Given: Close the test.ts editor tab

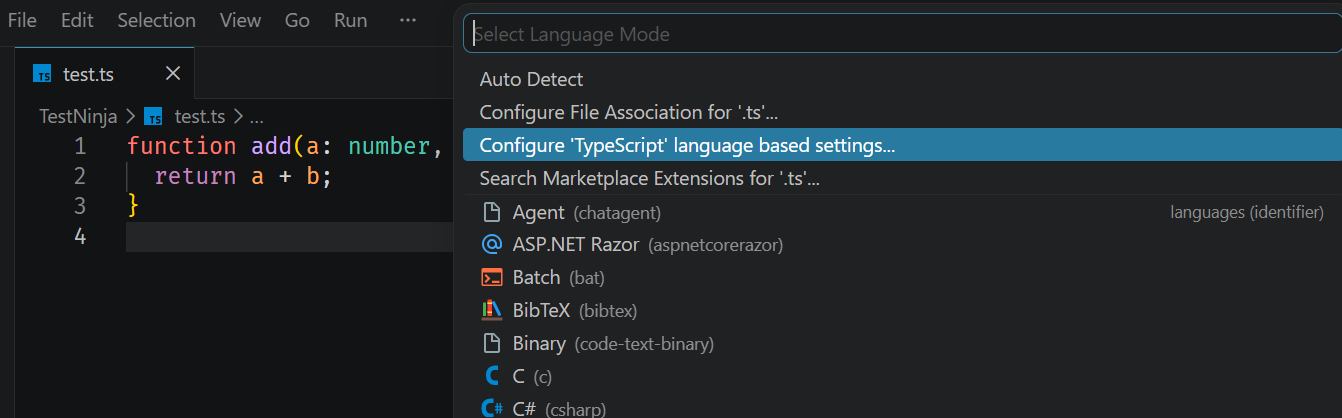Looking at the screenshot, I should (172, 73).
